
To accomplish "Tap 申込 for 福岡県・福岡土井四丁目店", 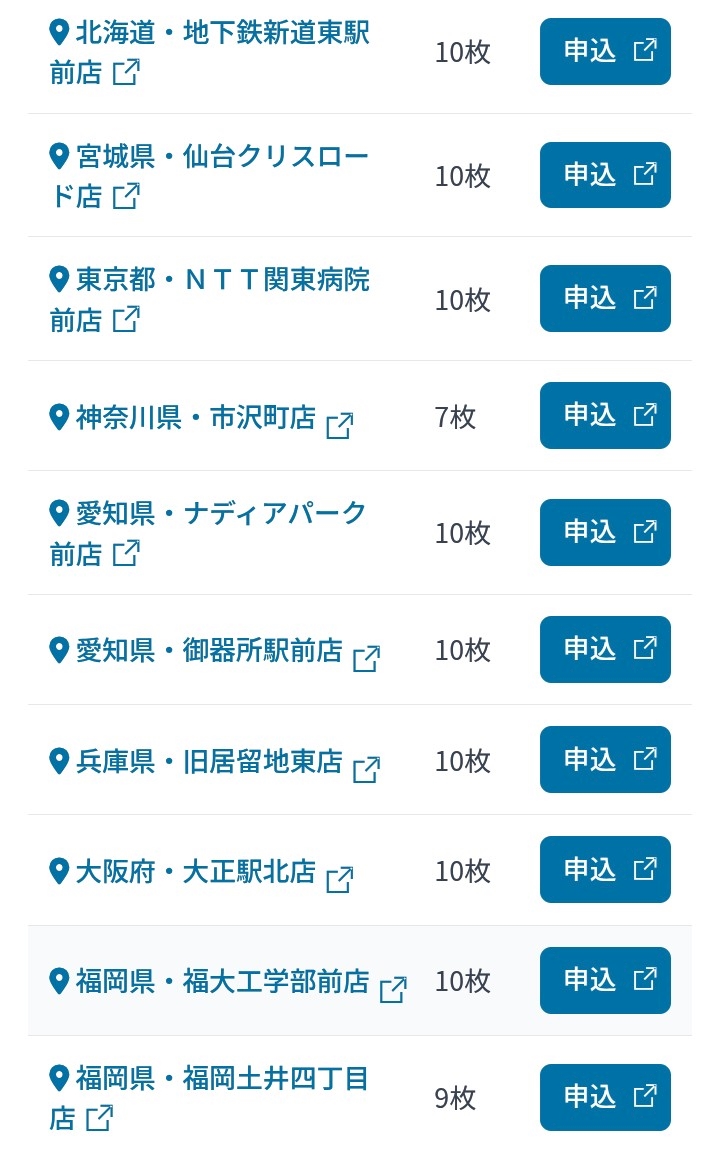I will [x=605, y=1097].
